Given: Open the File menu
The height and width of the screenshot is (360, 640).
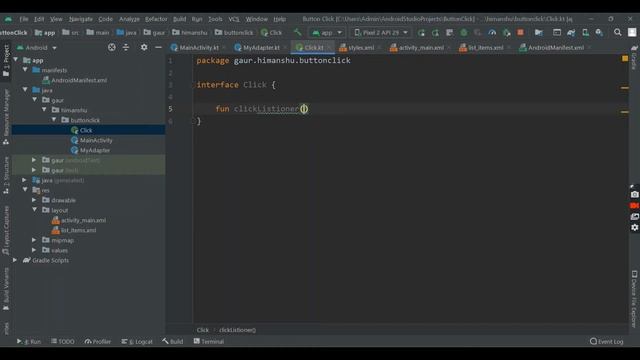Looking at the screenshot, I should 24,19.
